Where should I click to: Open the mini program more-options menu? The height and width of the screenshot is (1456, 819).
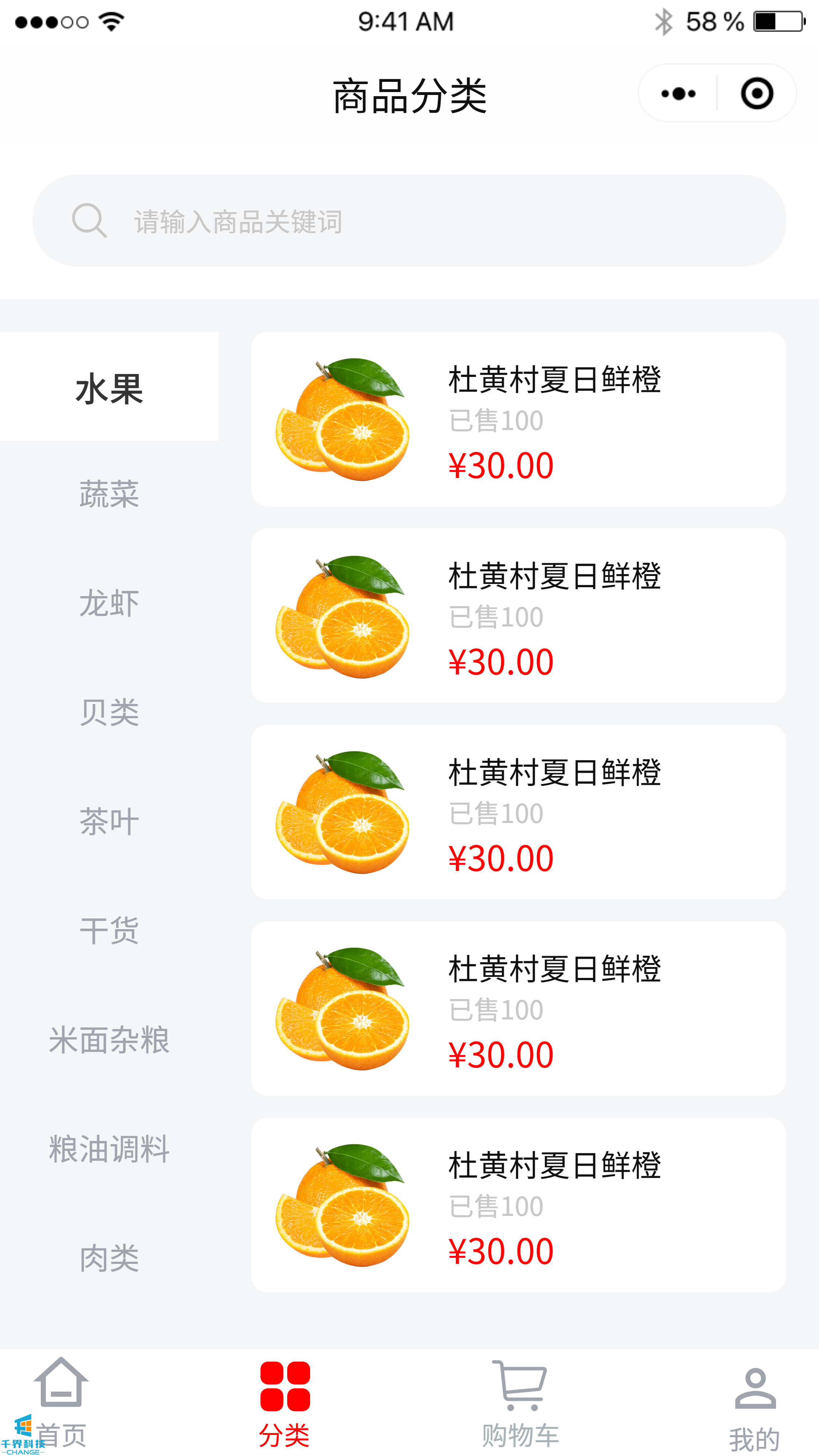pyautogui.click(x=678, y=93)
